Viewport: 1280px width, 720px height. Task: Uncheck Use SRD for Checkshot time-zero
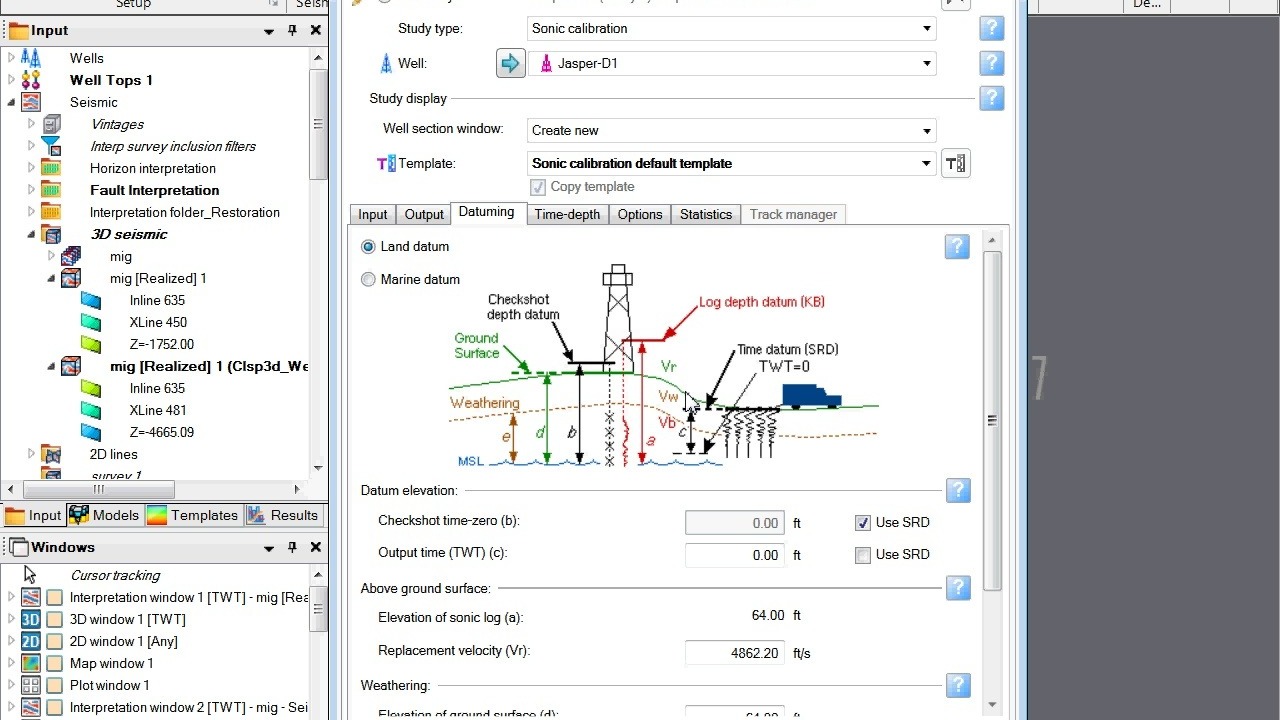(863, 522)
